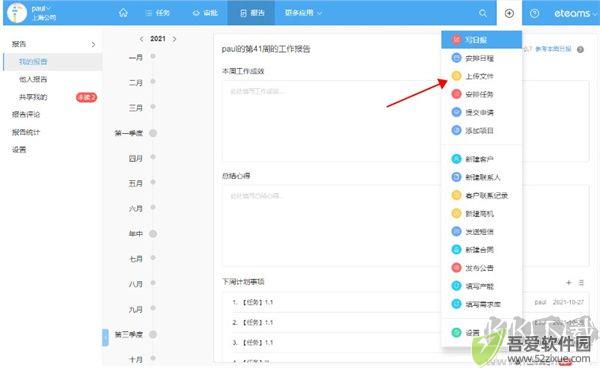This screenshot has height=368, width=600.
Task: Click into the 总结心得 text box
Action: 405,226
